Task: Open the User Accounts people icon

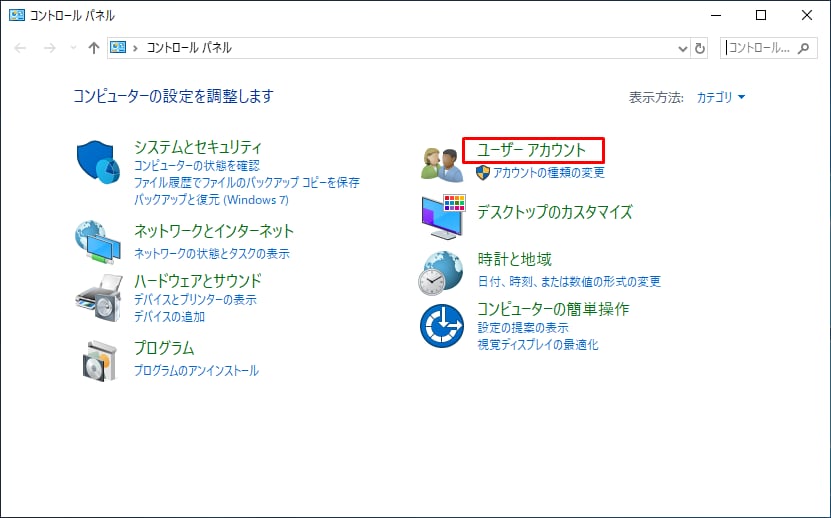Action: 442,165
